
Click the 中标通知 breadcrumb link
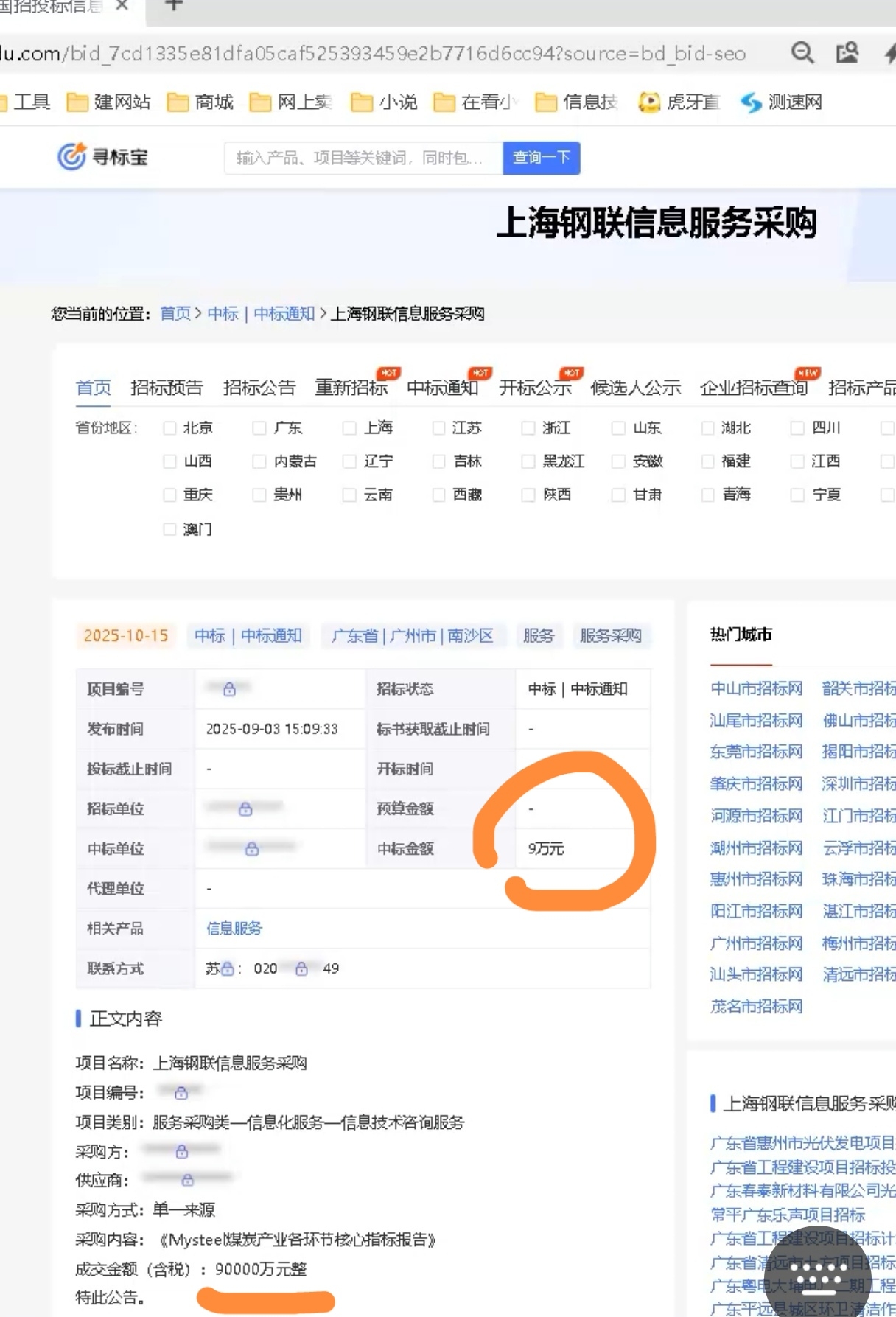[x=284, y=313]
